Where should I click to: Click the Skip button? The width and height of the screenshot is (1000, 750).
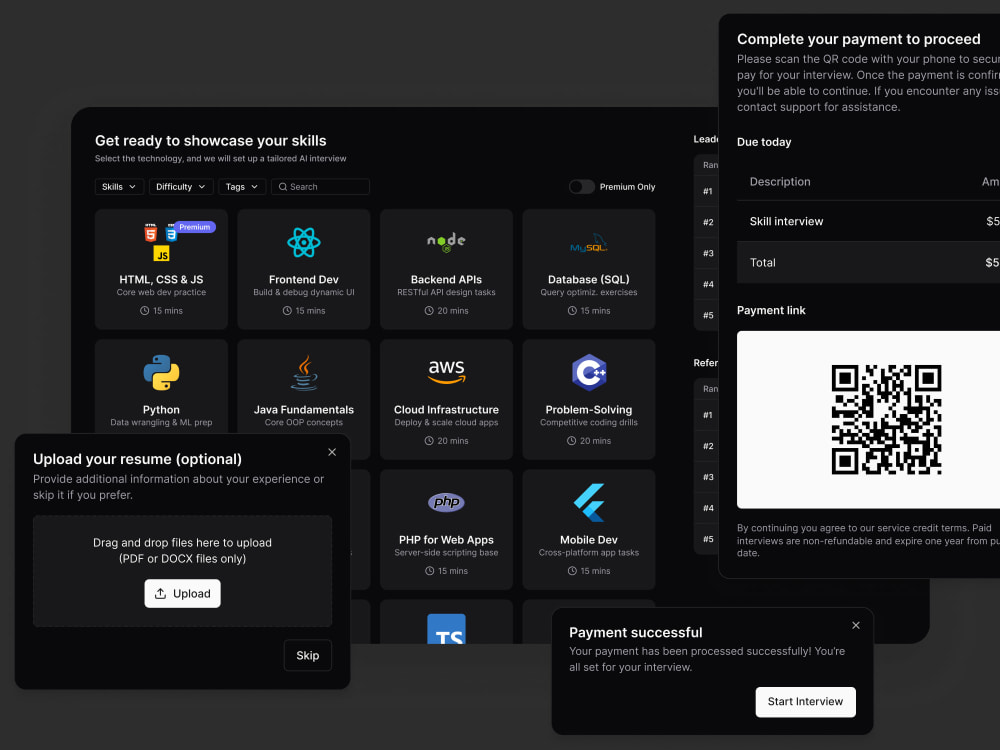(307, 656)
